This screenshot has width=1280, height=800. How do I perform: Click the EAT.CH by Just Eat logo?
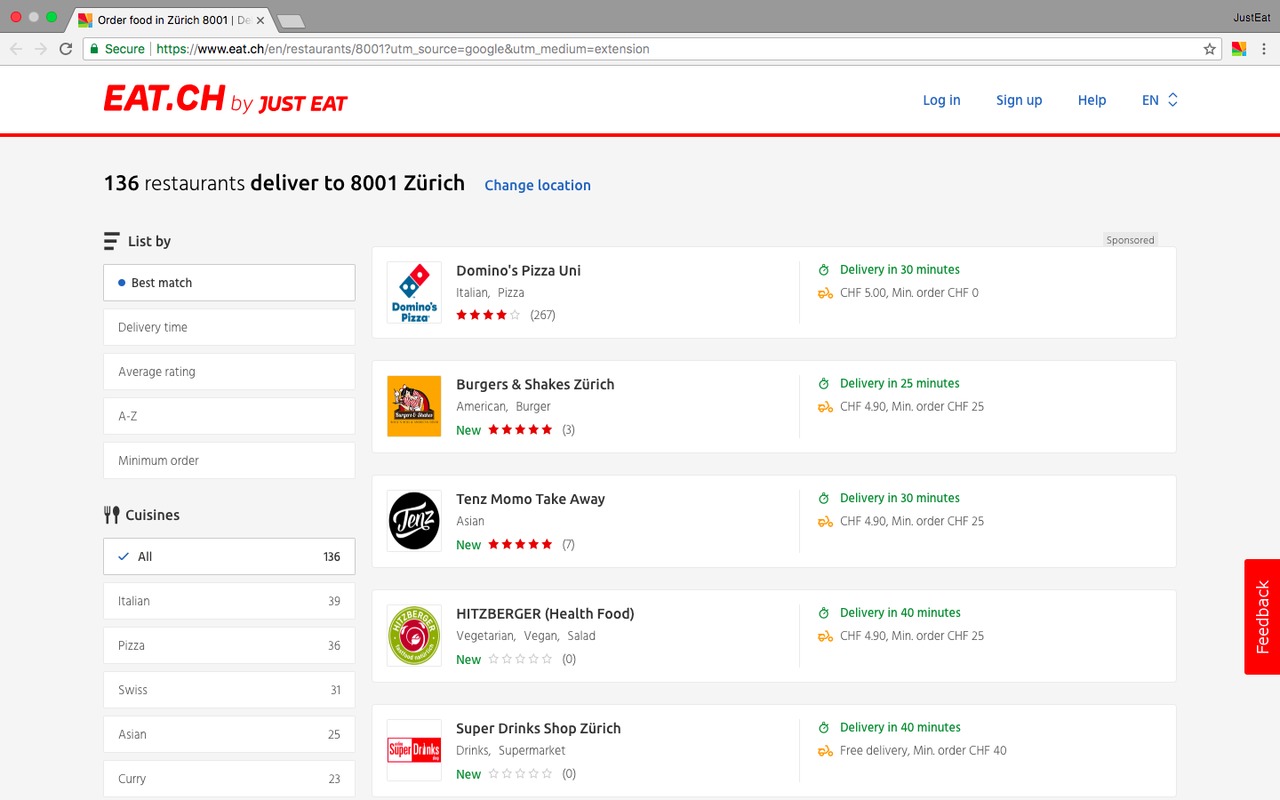[x=226, y=99]
